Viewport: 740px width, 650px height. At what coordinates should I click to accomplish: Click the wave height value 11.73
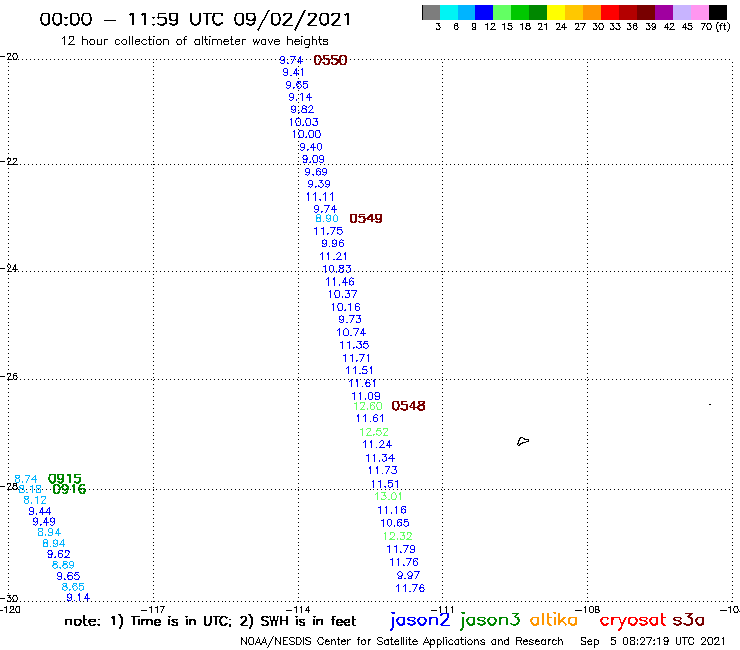(383, 471)
